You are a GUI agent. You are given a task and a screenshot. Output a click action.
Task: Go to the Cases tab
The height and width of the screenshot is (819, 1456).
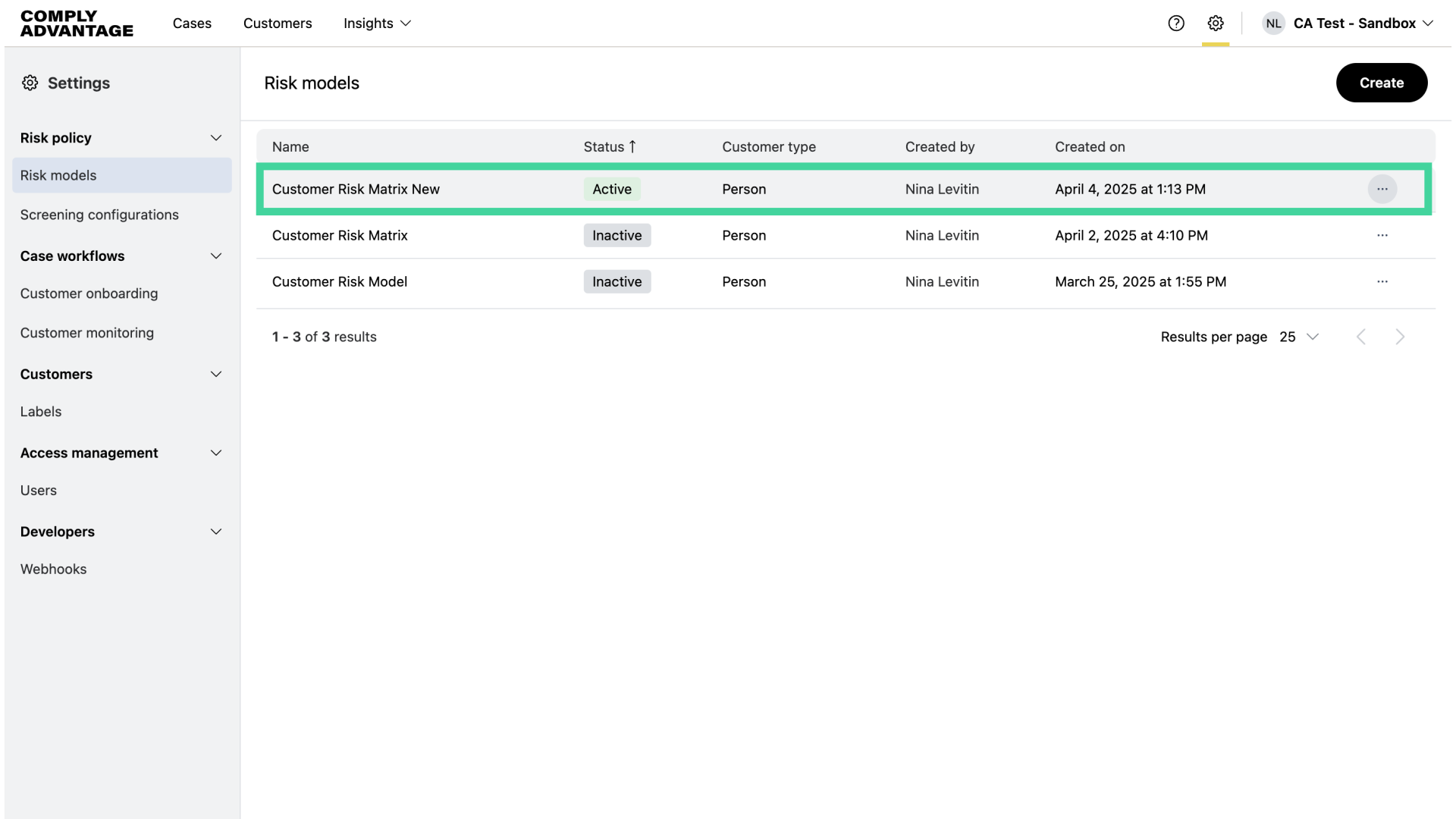(192, 24)
